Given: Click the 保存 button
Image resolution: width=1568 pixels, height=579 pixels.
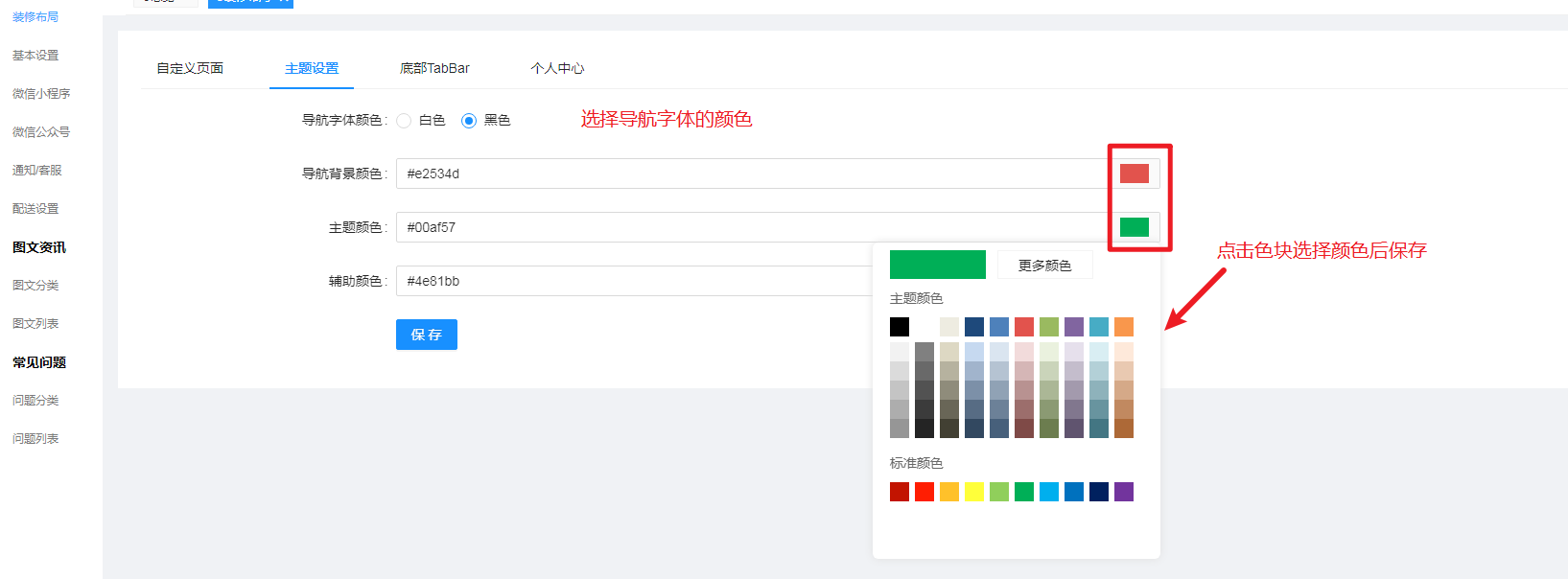Looking at the screenshot, I should (x=427, y=335).
